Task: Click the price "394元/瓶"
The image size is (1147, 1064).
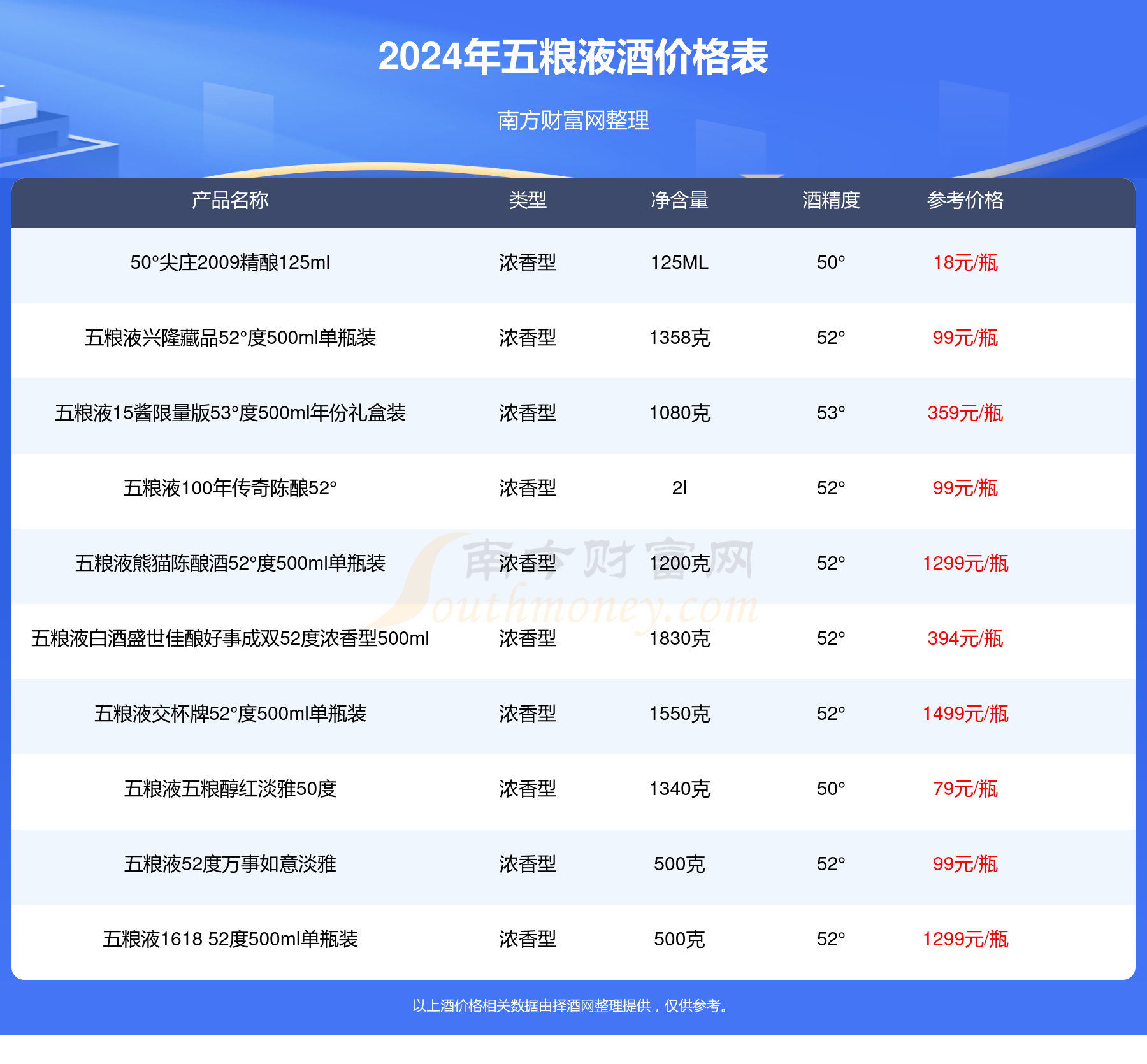Action: pyautogui.click(x=965, y=638)
